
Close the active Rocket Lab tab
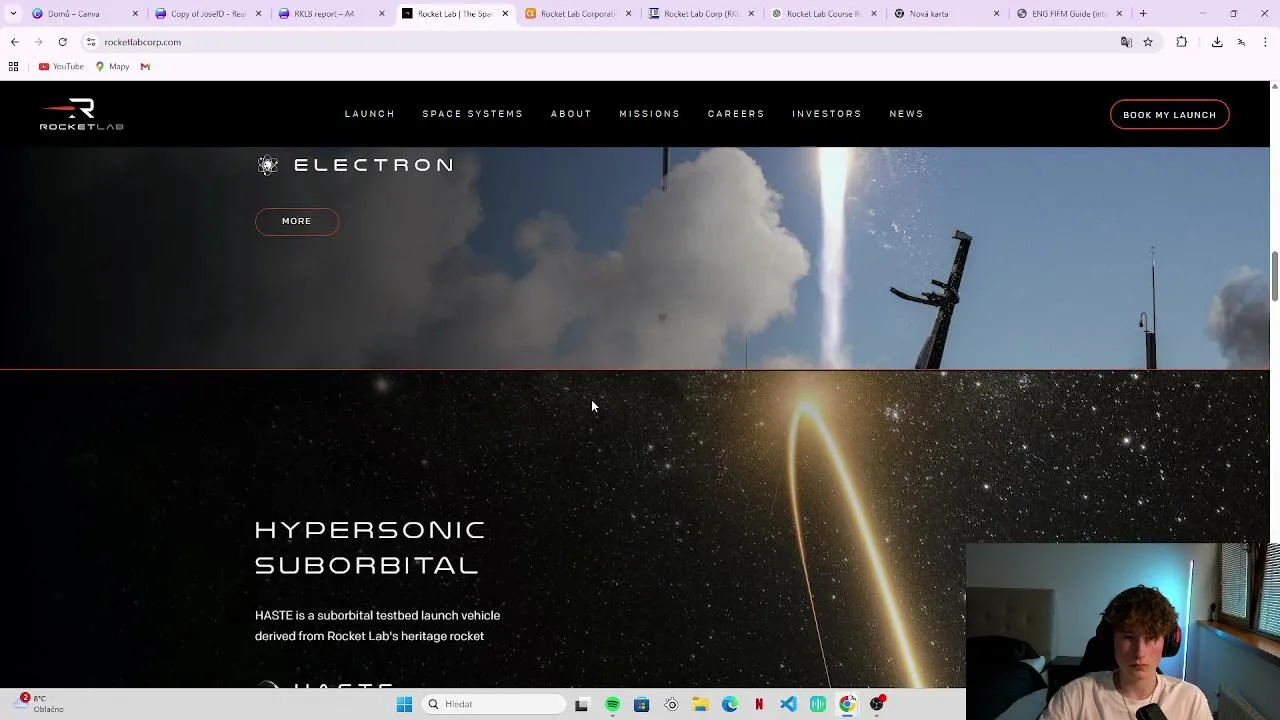(505, 14)
